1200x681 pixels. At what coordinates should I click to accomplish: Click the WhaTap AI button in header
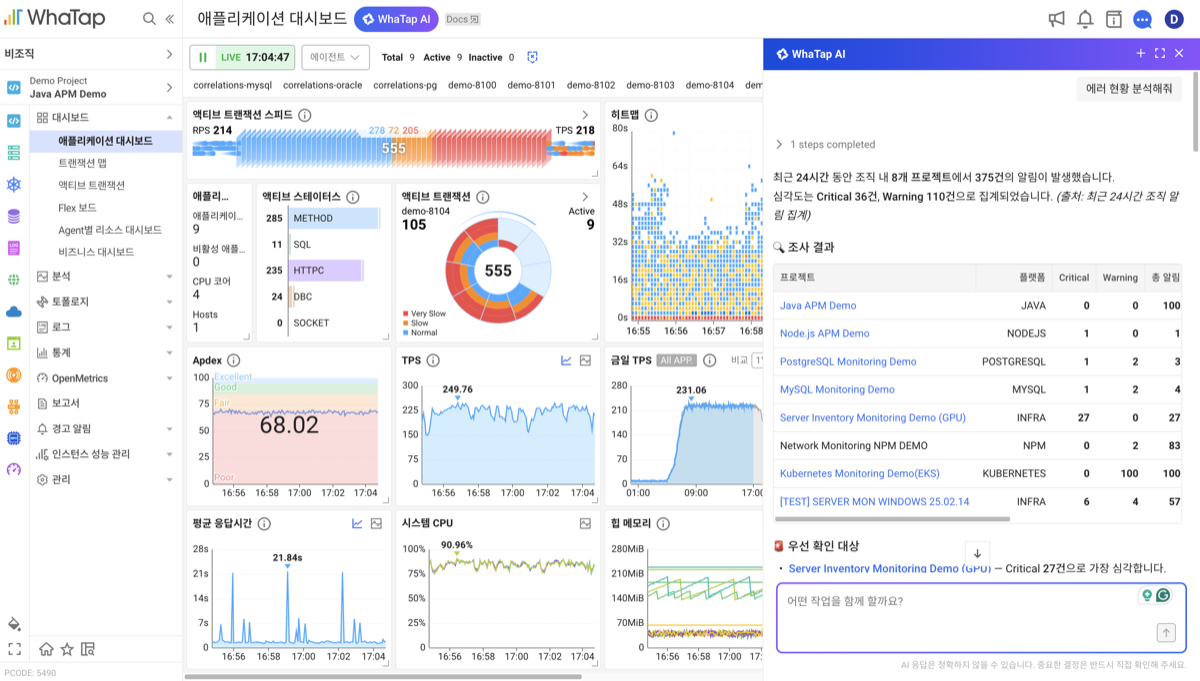[396, 19]
